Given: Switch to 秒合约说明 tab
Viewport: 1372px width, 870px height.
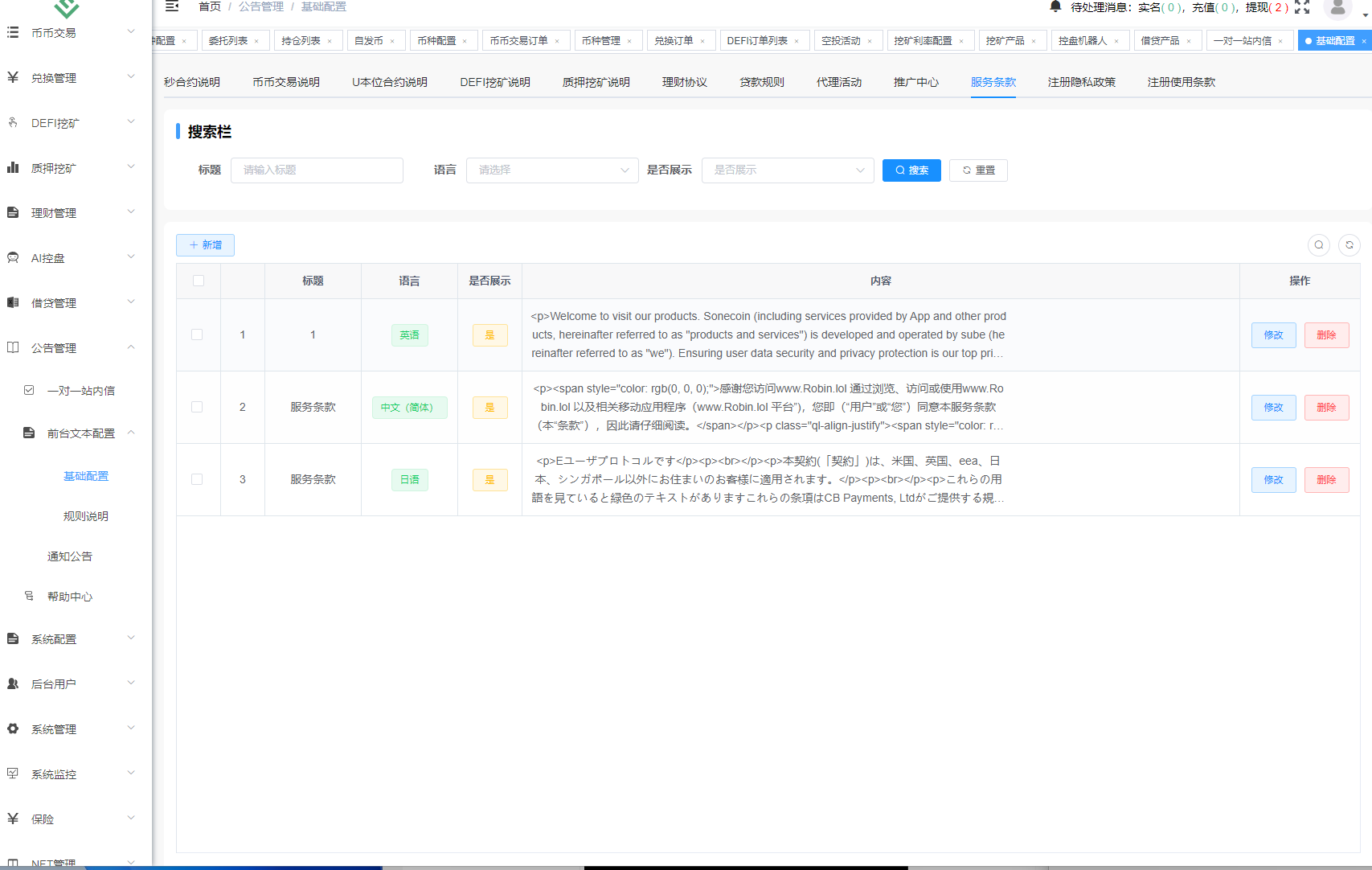Looking at the screenshot, I should click(x=192, y=82).
